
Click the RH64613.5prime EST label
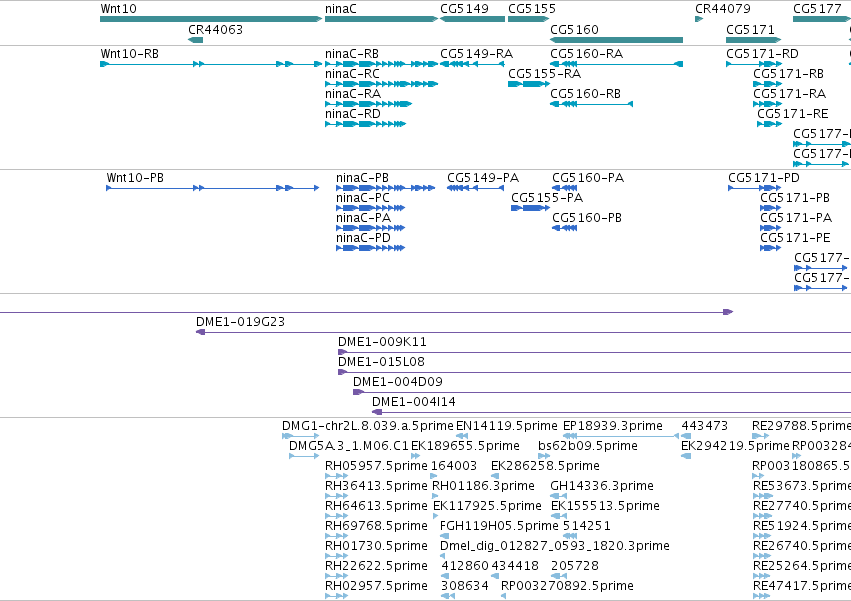pyautogui.click(x=377, y=507)
